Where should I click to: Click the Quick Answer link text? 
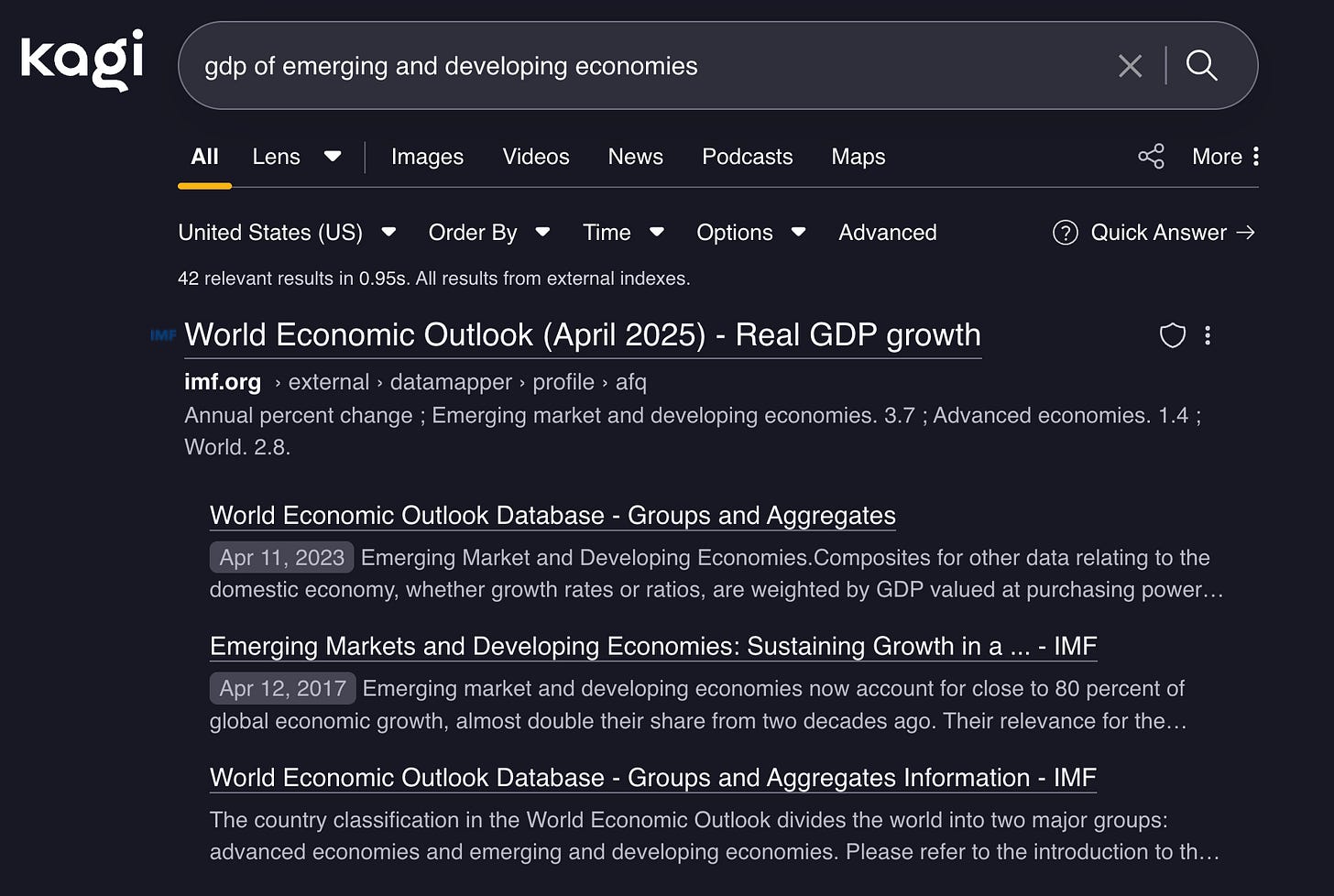click(1158, 233)
